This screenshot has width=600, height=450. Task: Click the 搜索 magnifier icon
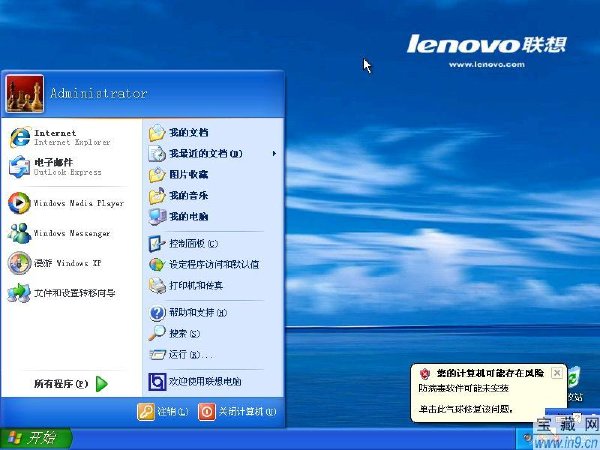tap(157, 333)
